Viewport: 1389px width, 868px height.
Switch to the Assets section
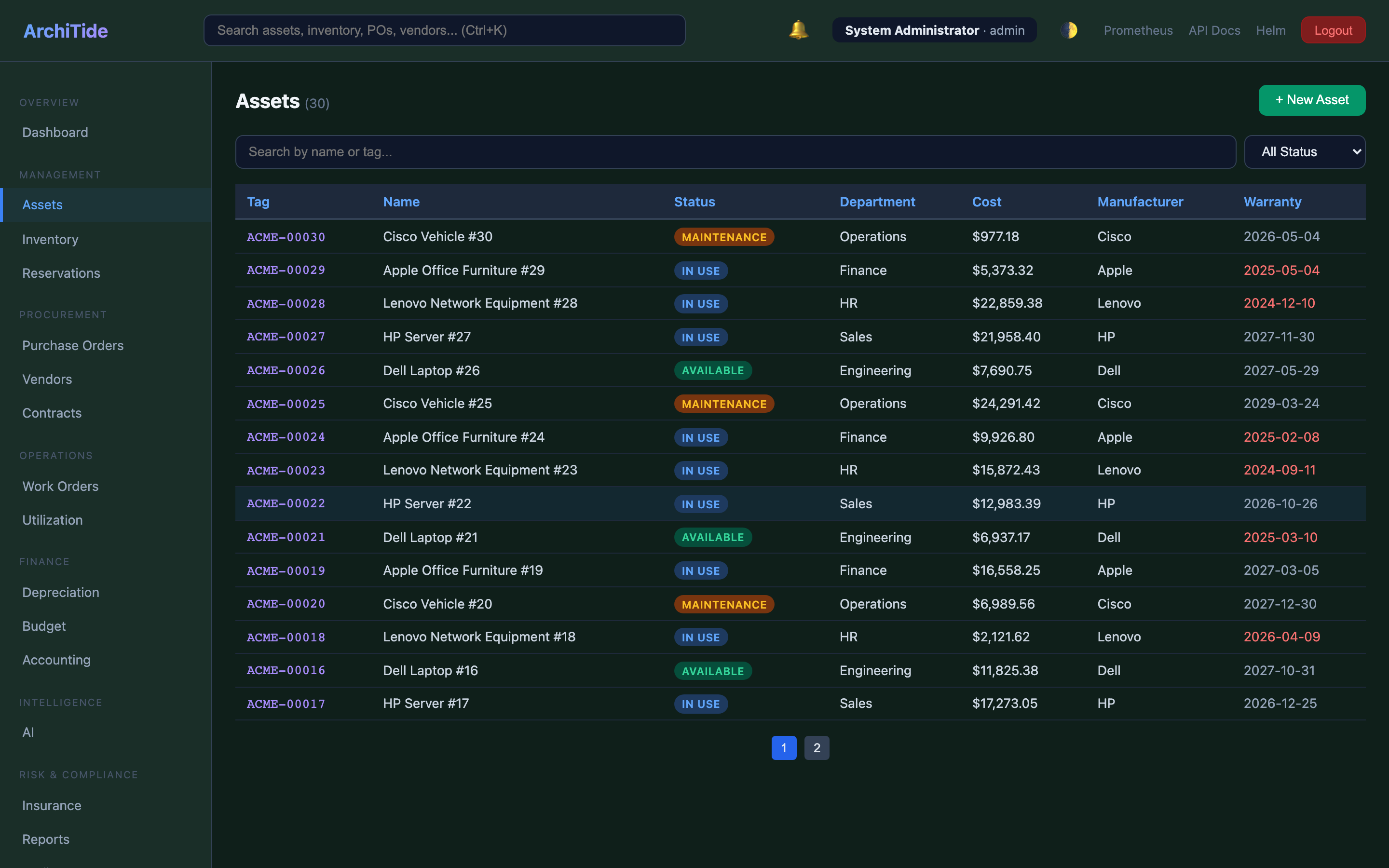pyautogui.click(x=42, y=204)
